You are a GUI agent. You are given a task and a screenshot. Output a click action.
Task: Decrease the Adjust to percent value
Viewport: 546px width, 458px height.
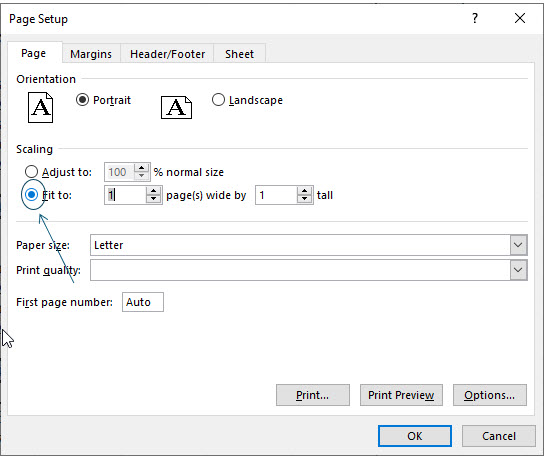141,176
